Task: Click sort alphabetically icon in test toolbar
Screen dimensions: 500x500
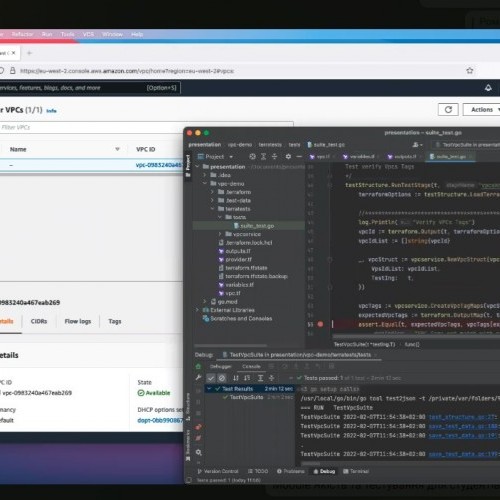Action: 236,378
